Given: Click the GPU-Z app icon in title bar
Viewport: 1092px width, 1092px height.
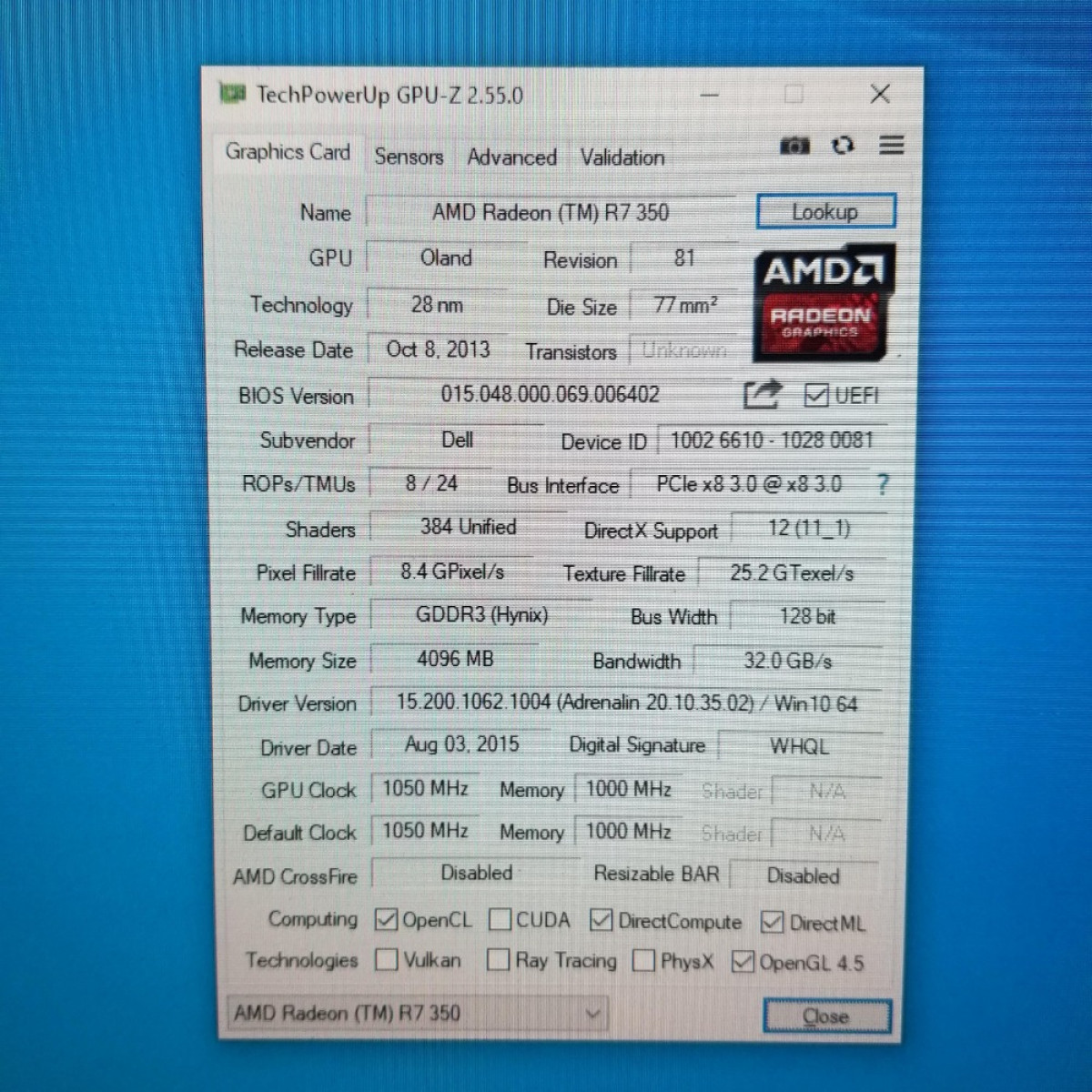Looking at the screenshot, I should (x=232, y=93).
